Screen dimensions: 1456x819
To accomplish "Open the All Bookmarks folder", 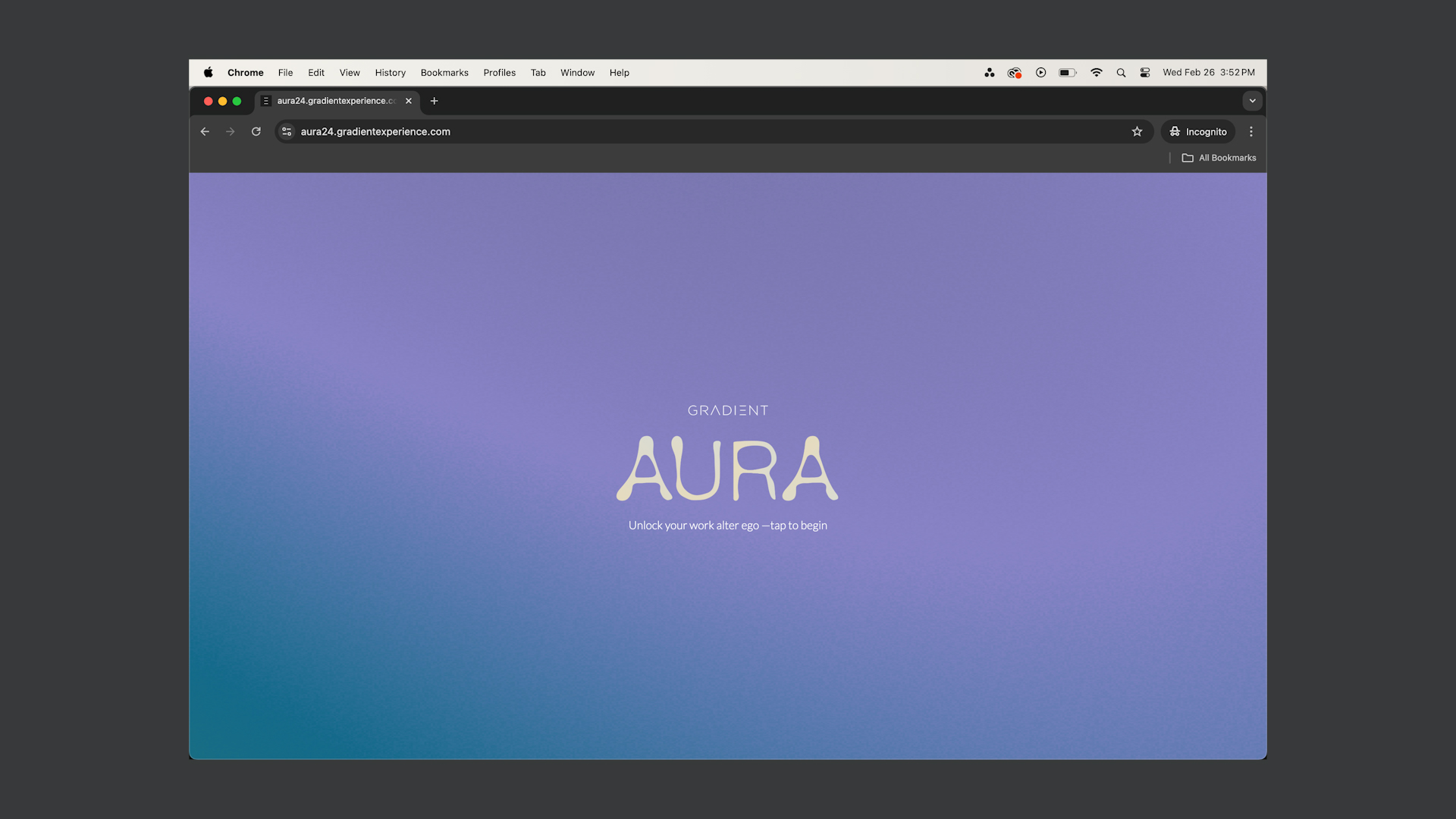I will (x=1219, y=158).
